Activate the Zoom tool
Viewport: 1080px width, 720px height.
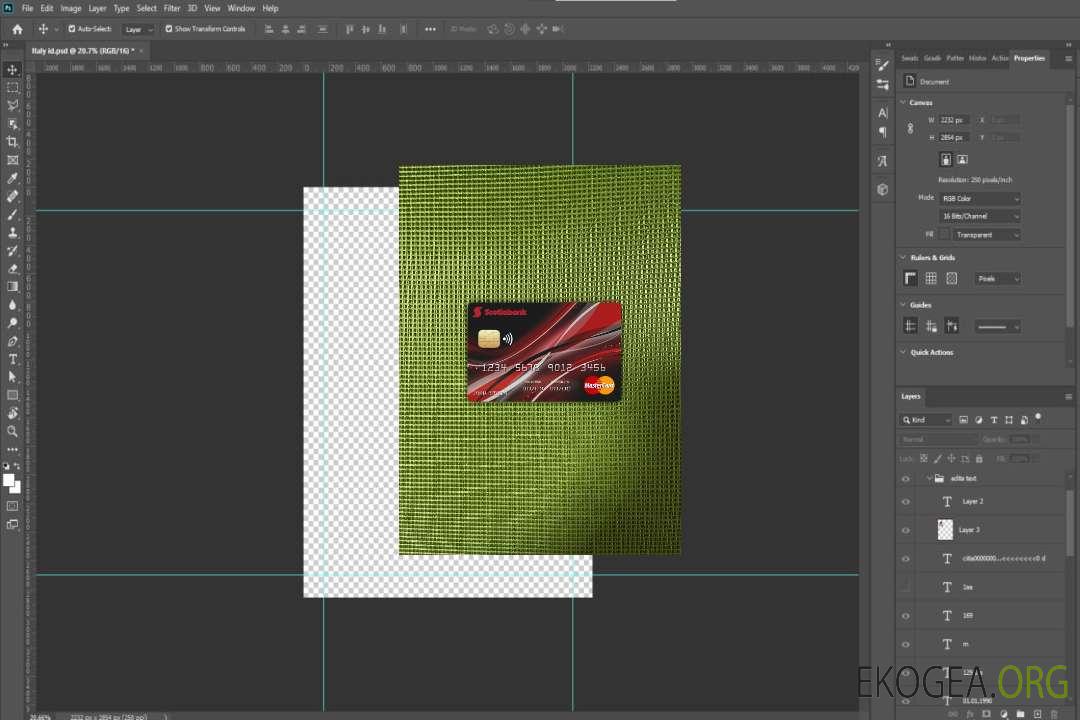click(x=13, y=431)
